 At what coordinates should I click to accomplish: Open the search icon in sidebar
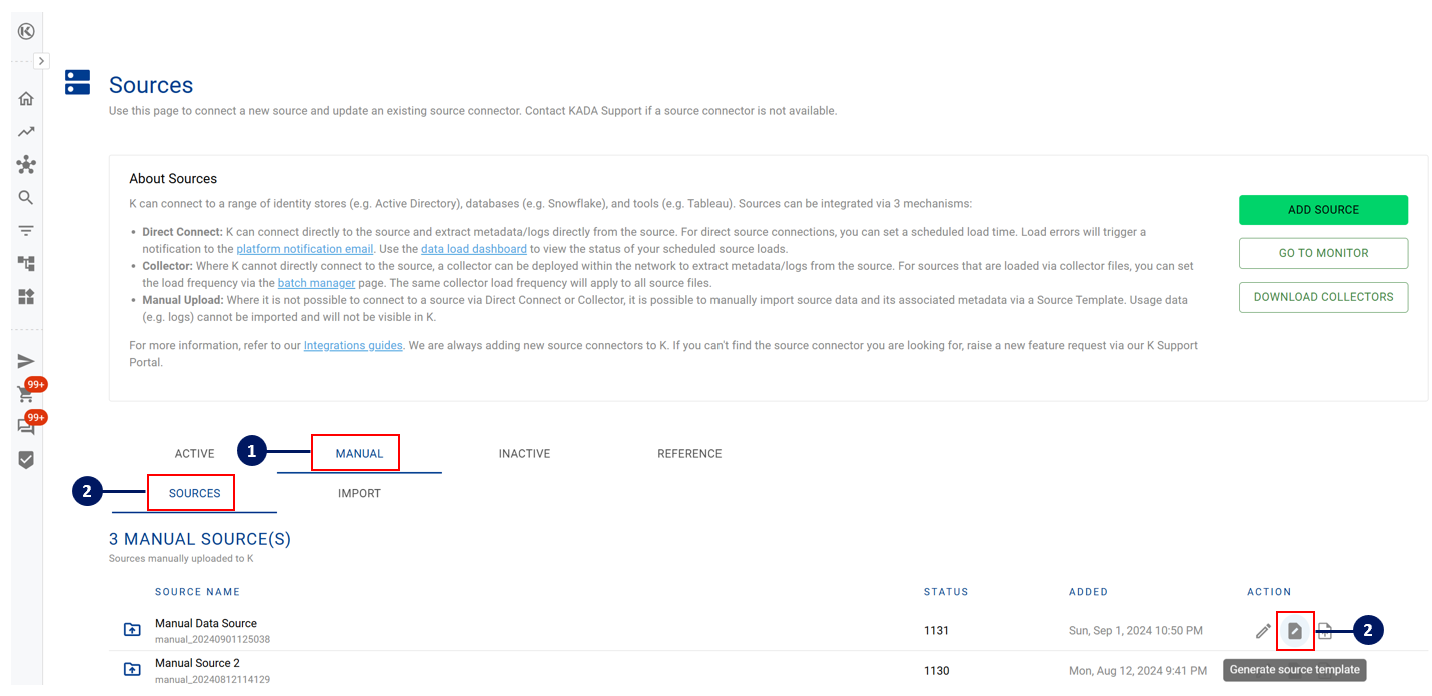(x=26, y=197)
